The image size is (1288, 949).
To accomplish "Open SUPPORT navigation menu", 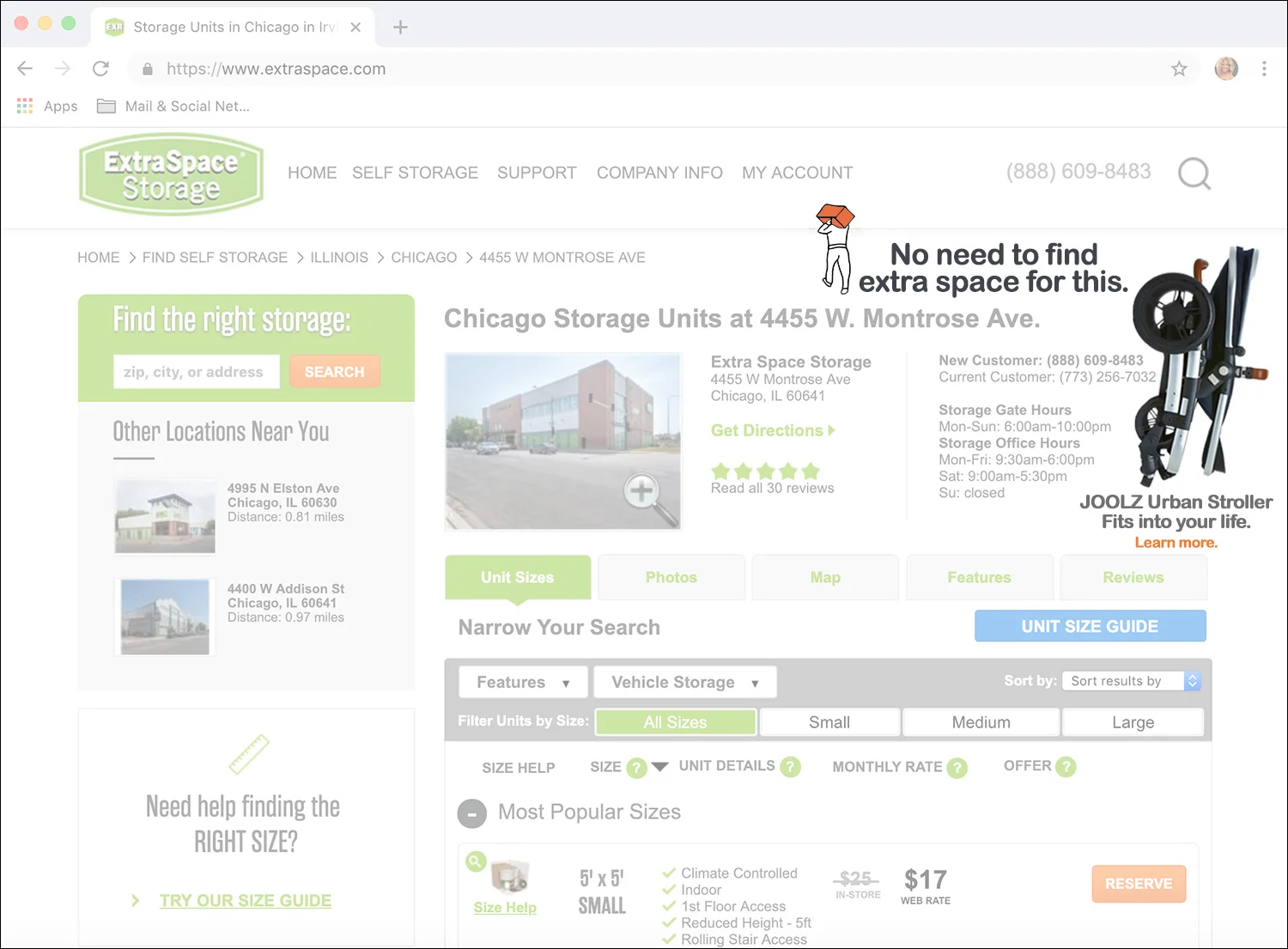I will point(537,173).
